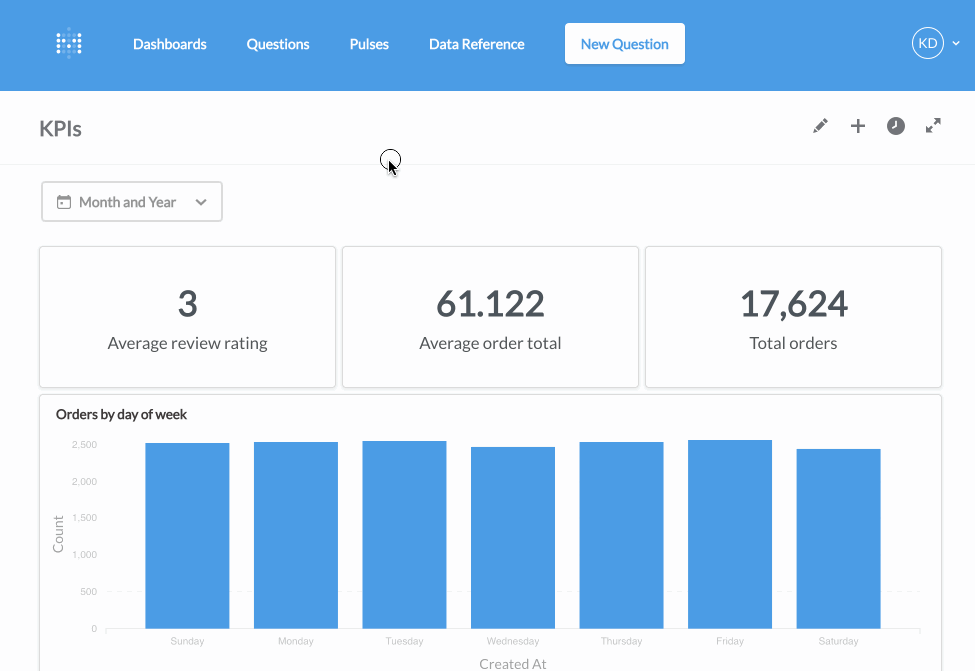Image resolution: width=975 pixels, height=671 pixels.
Task: Select the Questions menu item
Action: [x=277, y=44]
